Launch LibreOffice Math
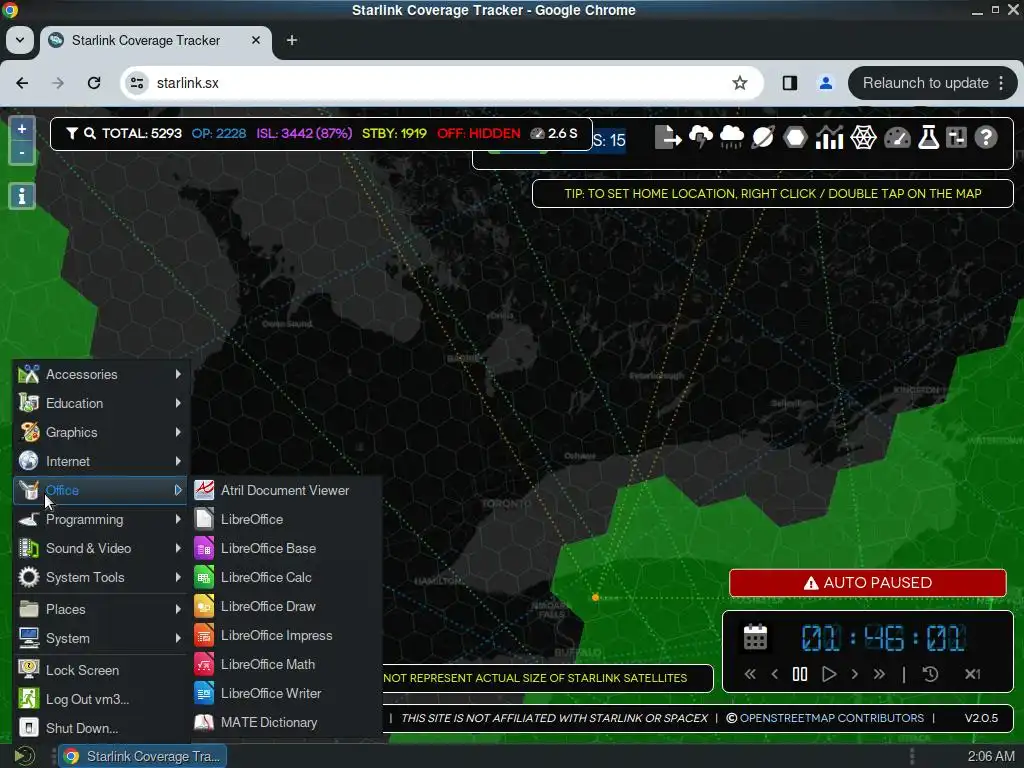The image size is (1024, 768). tap(285, 664)
